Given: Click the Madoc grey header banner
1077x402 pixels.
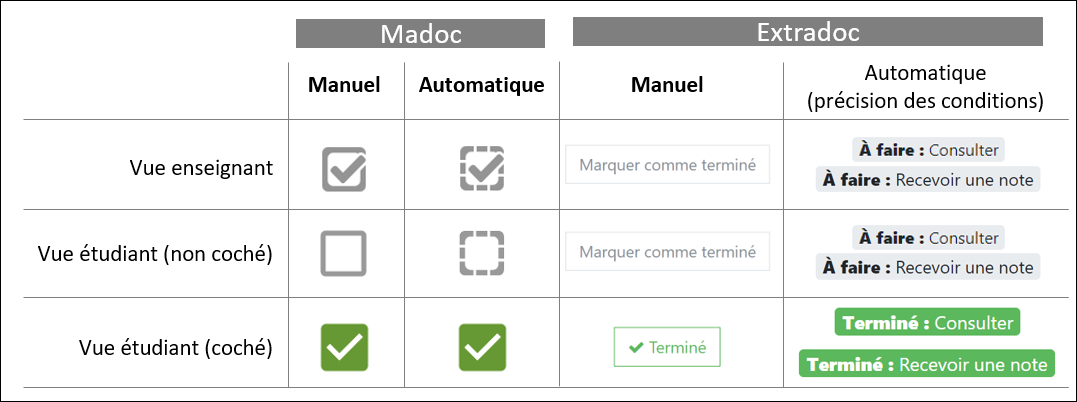Looking at the screenshot, I should click(x=420, y=34).
